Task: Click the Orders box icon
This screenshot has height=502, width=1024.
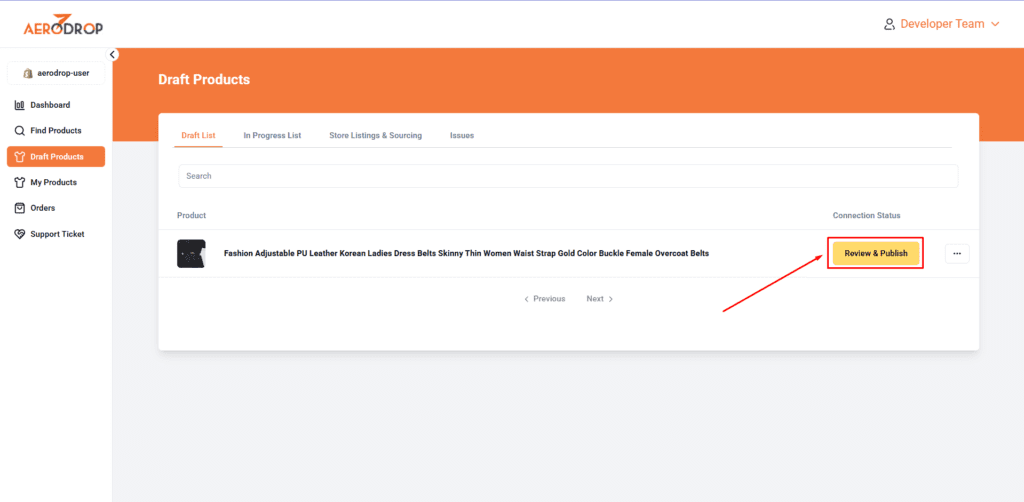Action: (20, 208)
